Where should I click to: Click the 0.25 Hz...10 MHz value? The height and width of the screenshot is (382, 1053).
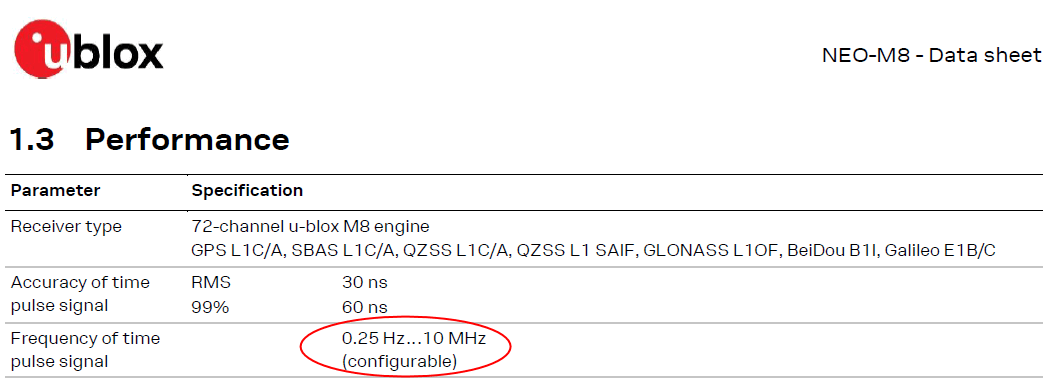414,338
